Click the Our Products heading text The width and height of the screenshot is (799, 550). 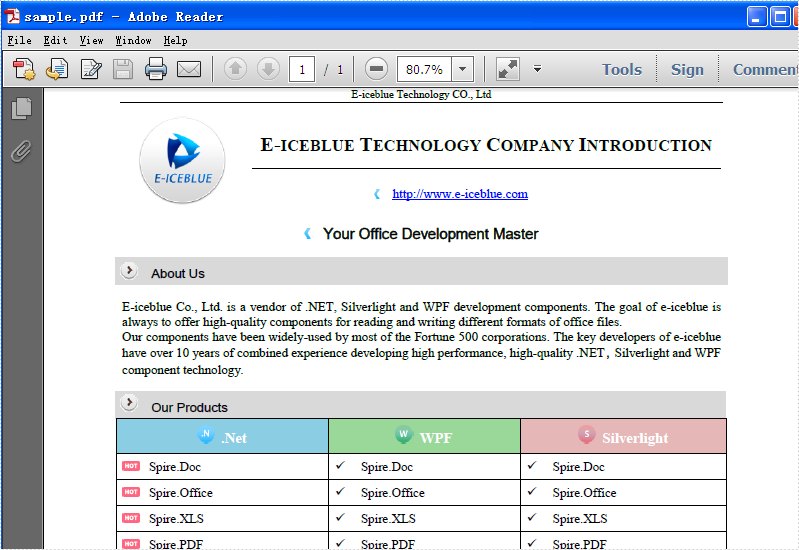point(189,408)
